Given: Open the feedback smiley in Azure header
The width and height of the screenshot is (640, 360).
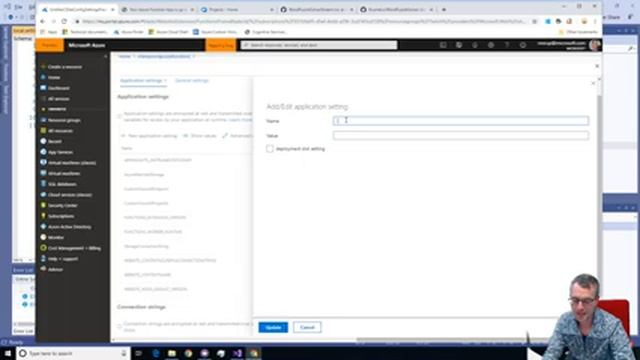Looking at the screenshot, I should [x=522, y=45].
